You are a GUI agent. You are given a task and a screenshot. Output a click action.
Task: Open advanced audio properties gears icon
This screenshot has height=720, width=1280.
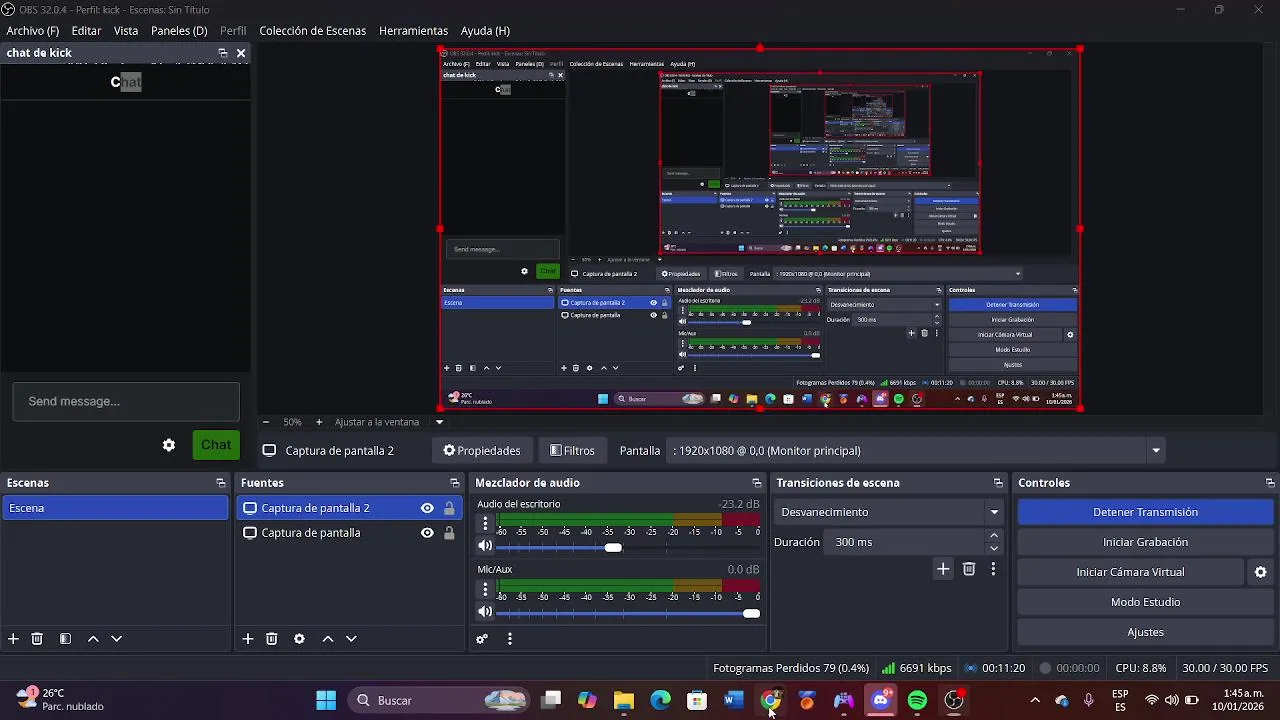pyautogui.click(x=482, y=638)
